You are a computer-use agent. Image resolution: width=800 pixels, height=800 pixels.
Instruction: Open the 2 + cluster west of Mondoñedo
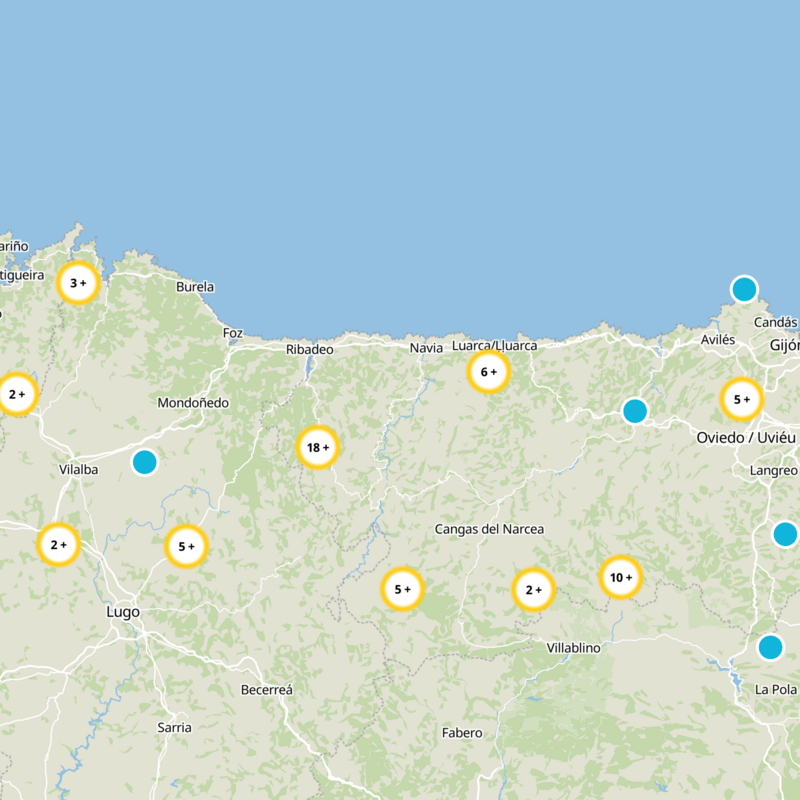click(17, 394)
